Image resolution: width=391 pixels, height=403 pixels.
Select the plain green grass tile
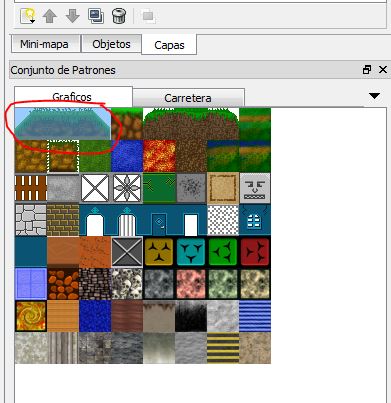(x=95, y=156)
